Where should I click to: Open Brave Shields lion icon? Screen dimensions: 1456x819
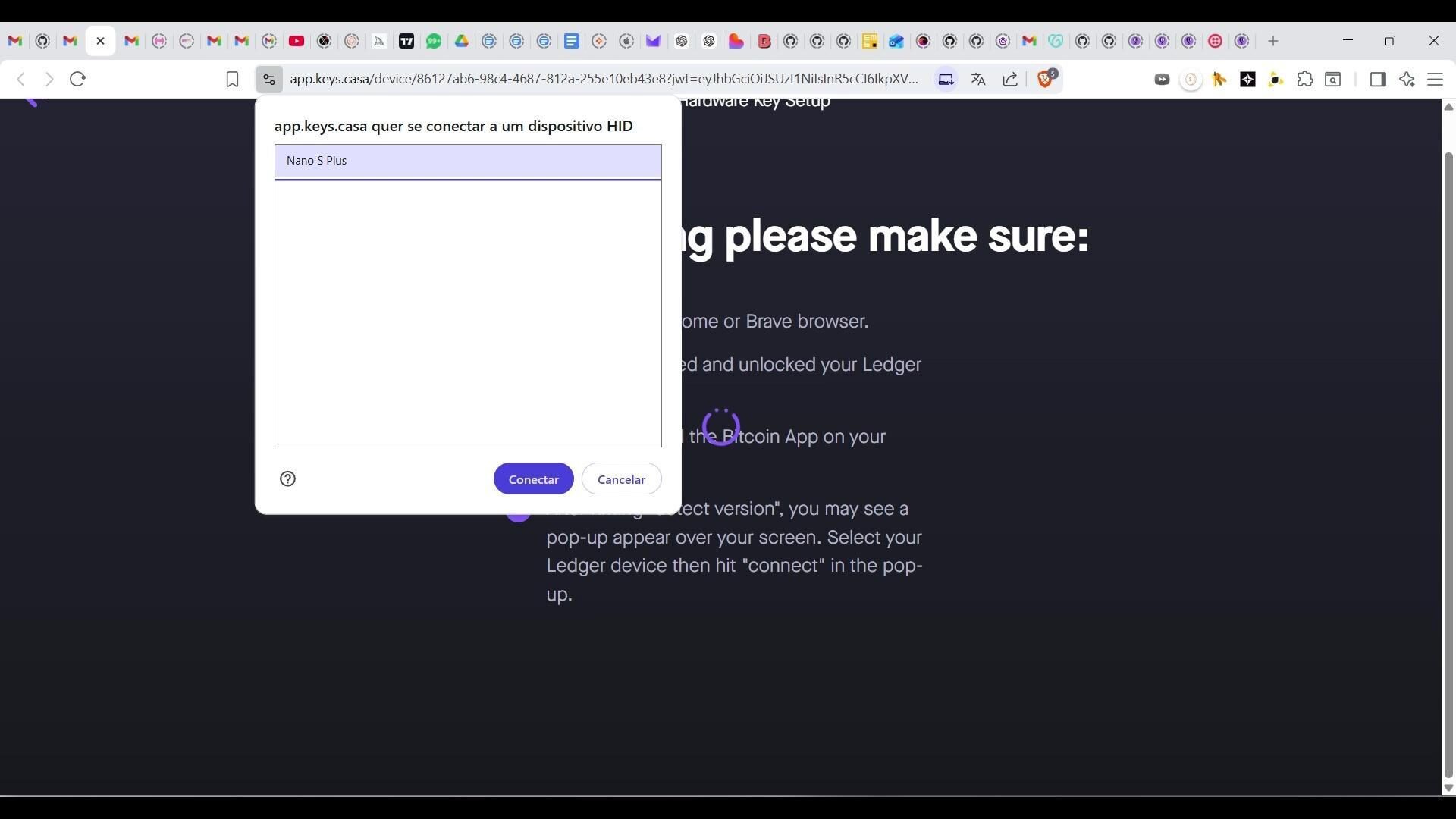pyautogui.click(x=1046, y=78)
